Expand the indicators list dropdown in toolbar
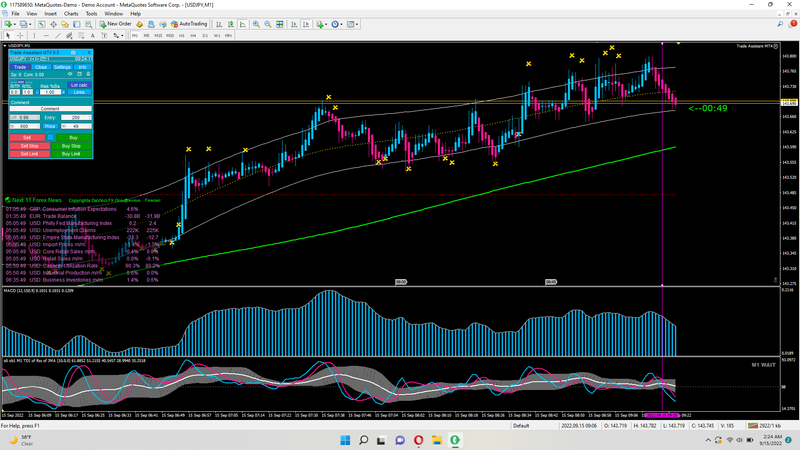The height and width of the screenshot is (450, 800). 326,24
